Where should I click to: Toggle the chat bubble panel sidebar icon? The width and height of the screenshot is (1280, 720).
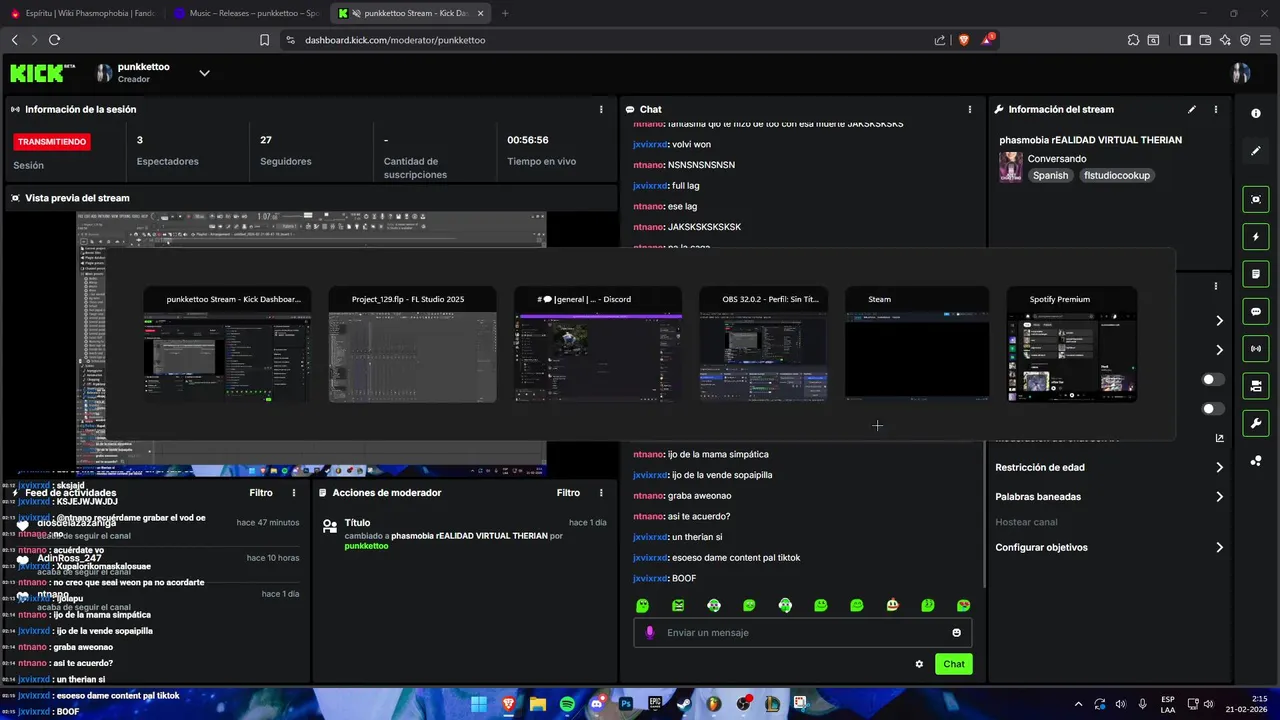1256,311
